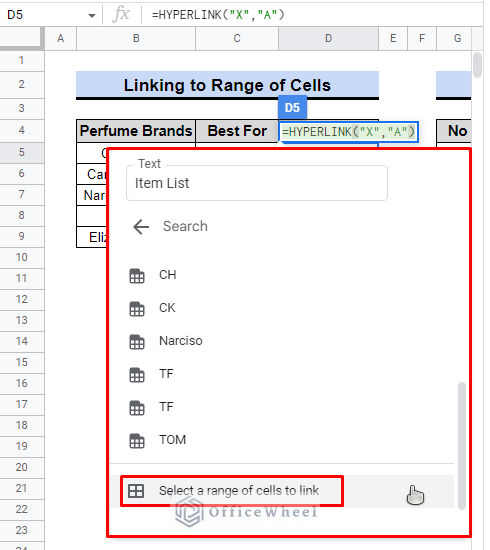Click the Linking to Range of Cells title
This screenshot has width=490, height=550.
[227, 85]
